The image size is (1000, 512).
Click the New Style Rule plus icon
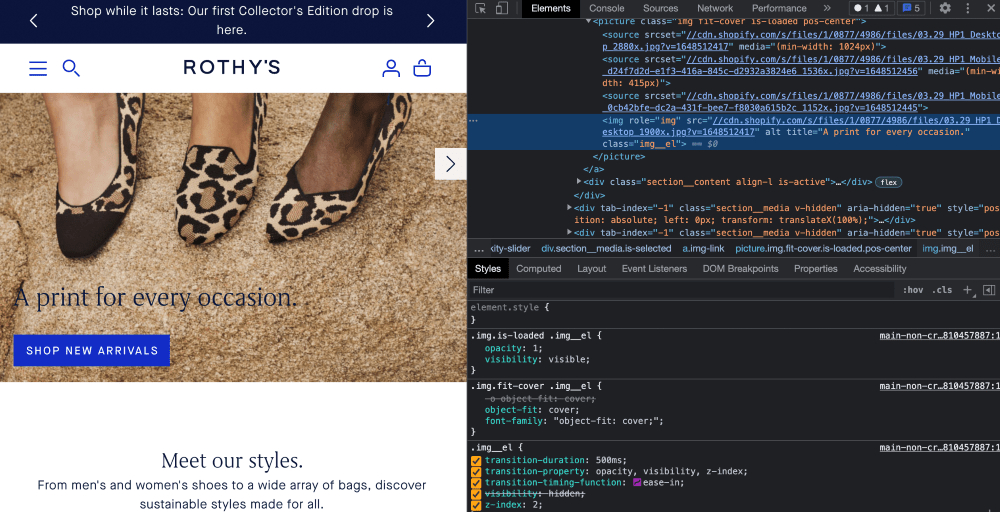pos(967,290)
